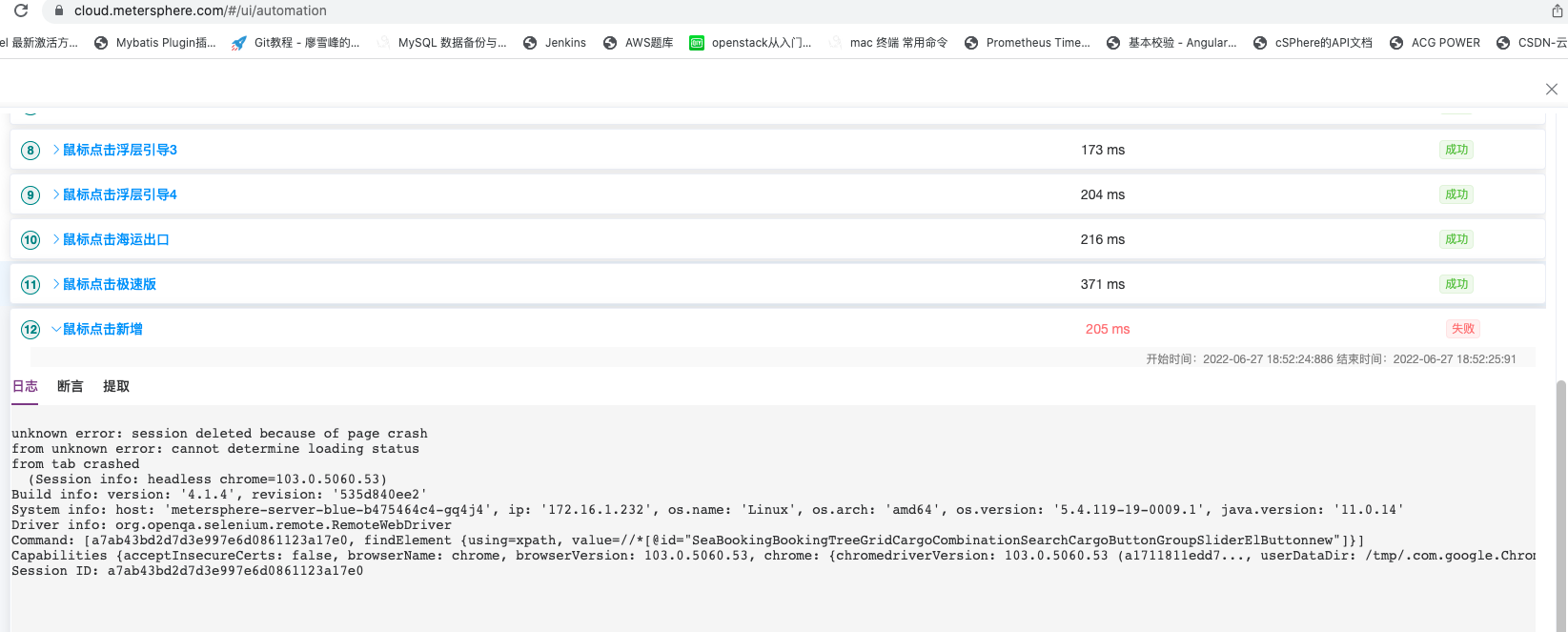Screen dimensions: 1568x632
Task: Click the 371 ms duration value
Action: click(x=1103, y=284)
